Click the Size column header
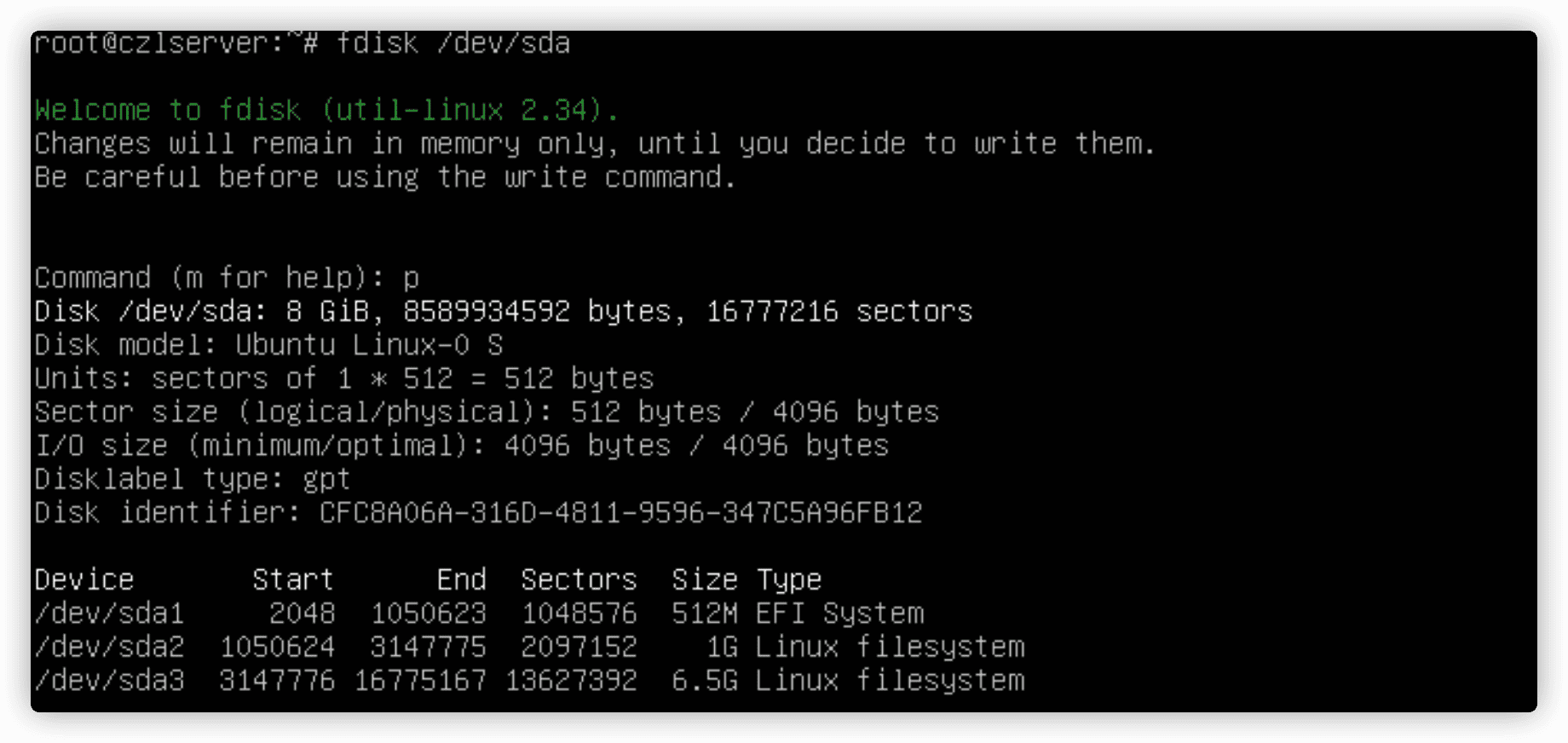This screenshot has height=743, width=1568. click(x=705, y=580)
